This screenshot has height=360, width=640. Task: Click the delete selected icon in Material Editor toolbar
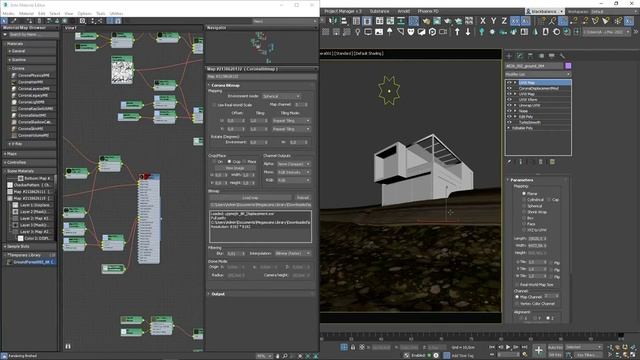pos(39,21)
